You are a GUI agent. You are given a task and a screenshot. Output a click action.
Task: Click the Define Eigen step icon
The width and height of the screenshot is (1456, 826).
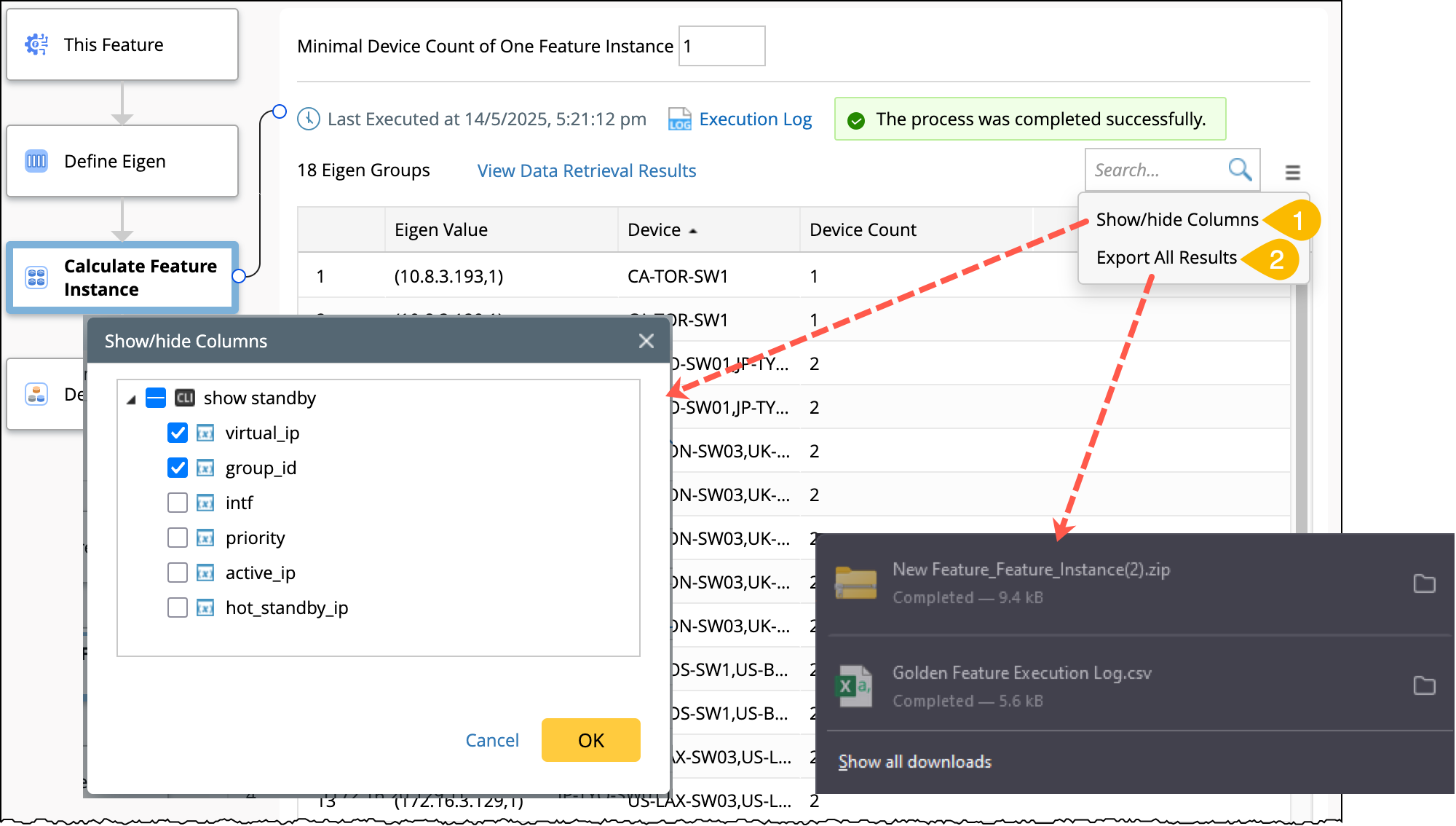[x=36, y=161]
